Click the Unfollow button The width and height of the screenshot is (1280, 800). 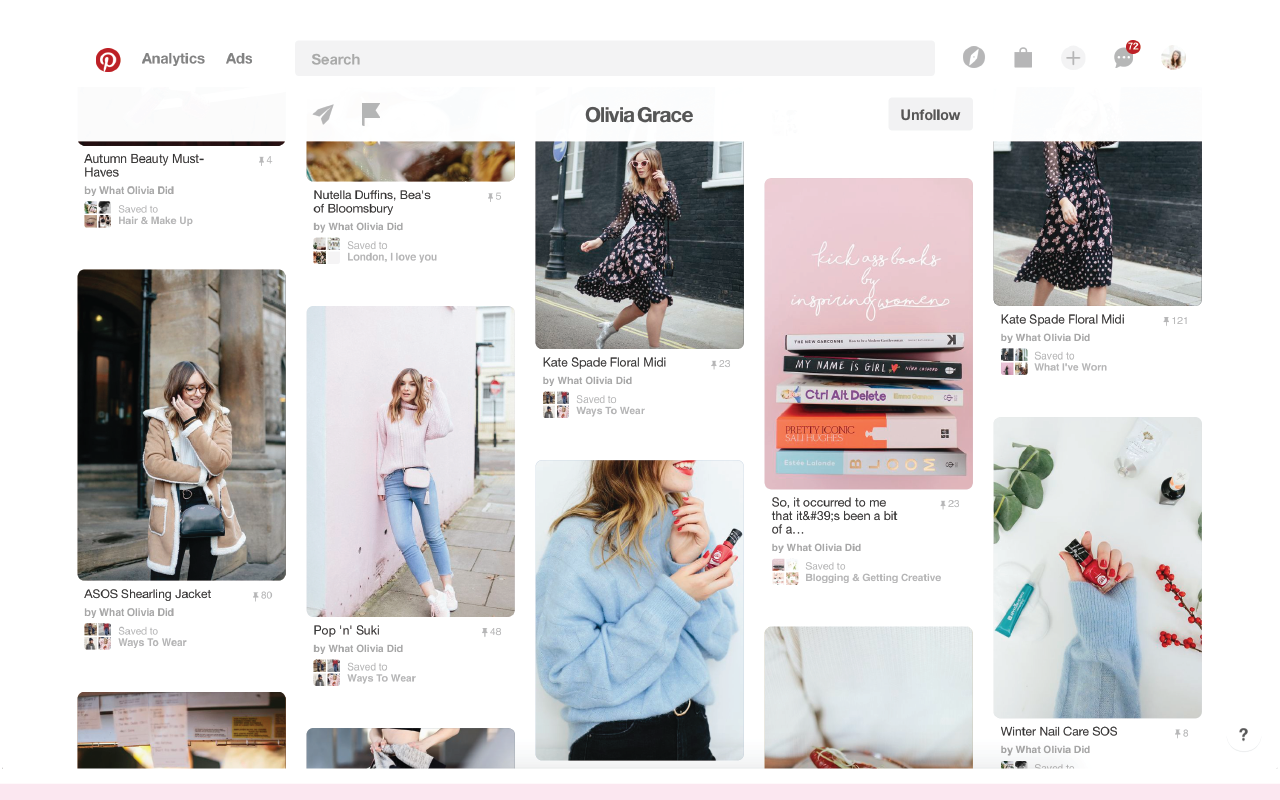click(930, 114)
